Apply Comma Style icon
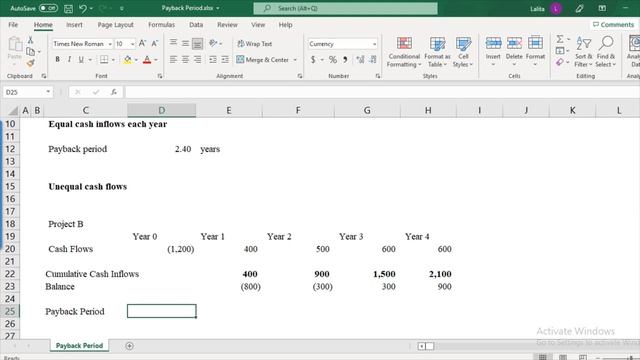 click(345, 60)
